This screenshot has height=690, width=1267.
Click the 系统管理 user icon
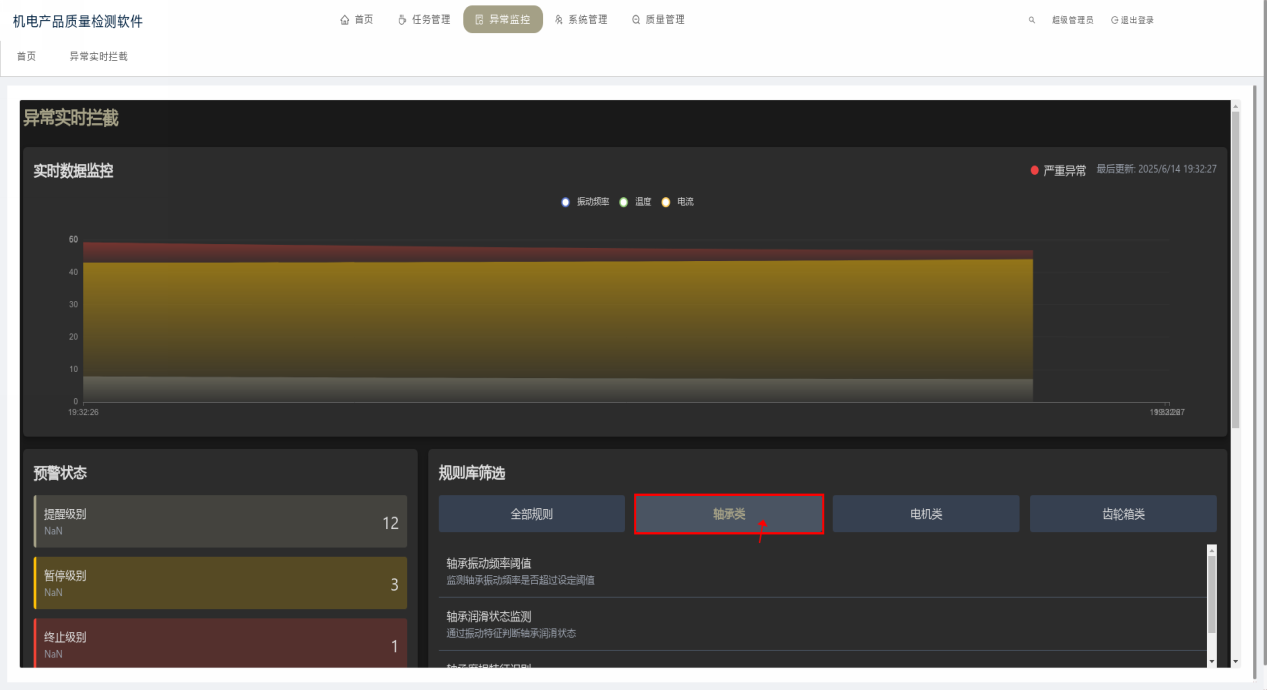[559, 20]
